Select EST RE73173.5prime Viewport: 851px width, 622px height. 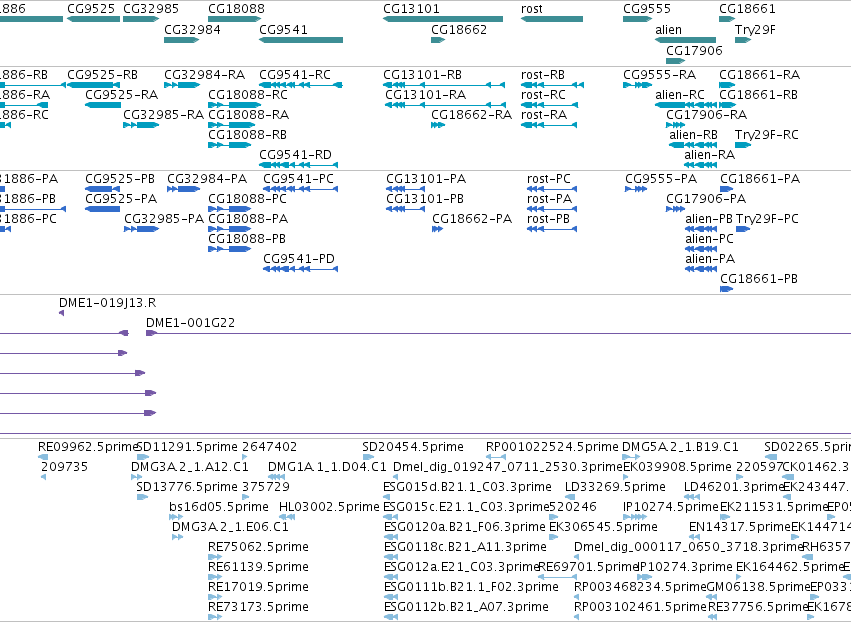[258, 607]
